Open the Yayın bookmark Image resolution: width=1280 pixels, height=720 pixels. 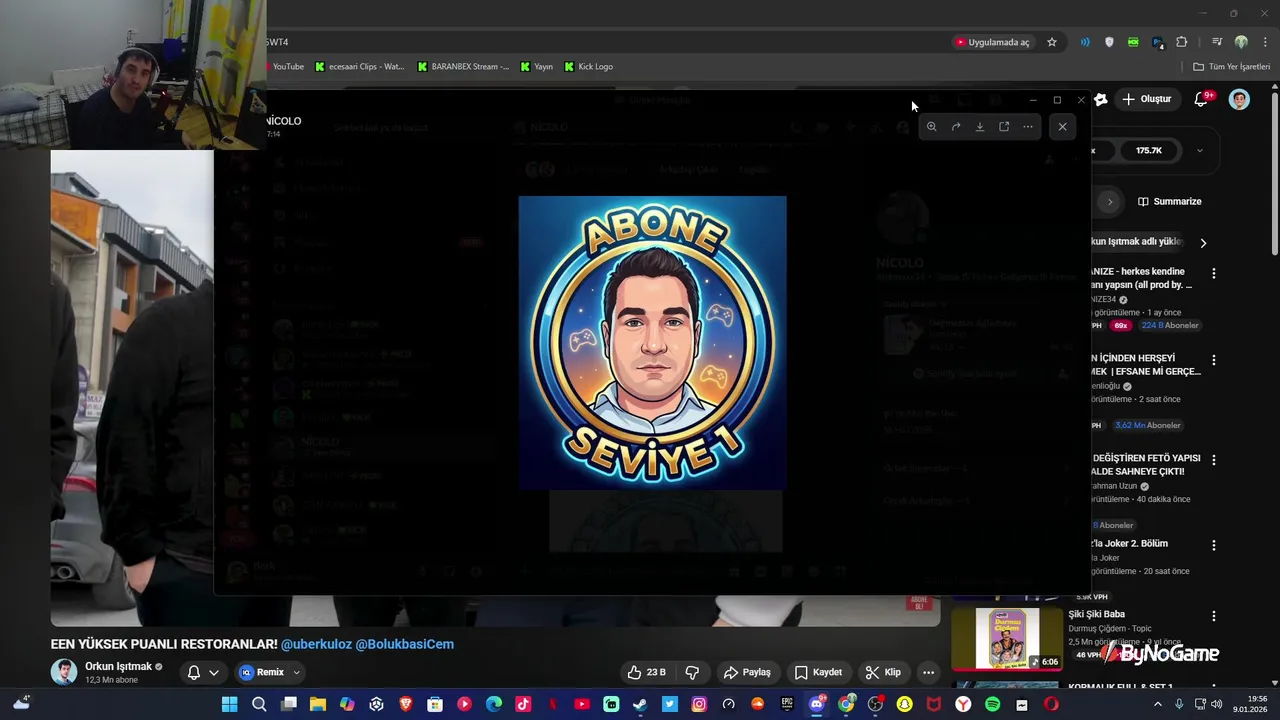[537, 66]
